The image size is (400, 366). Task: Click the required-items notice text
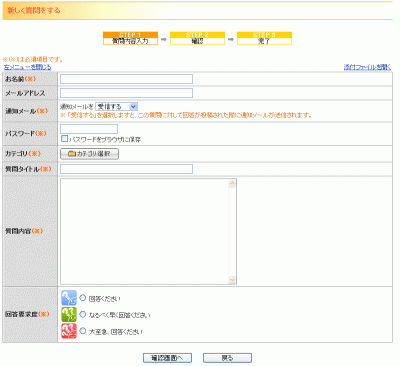pyautogui.click(x=33, y=60)
